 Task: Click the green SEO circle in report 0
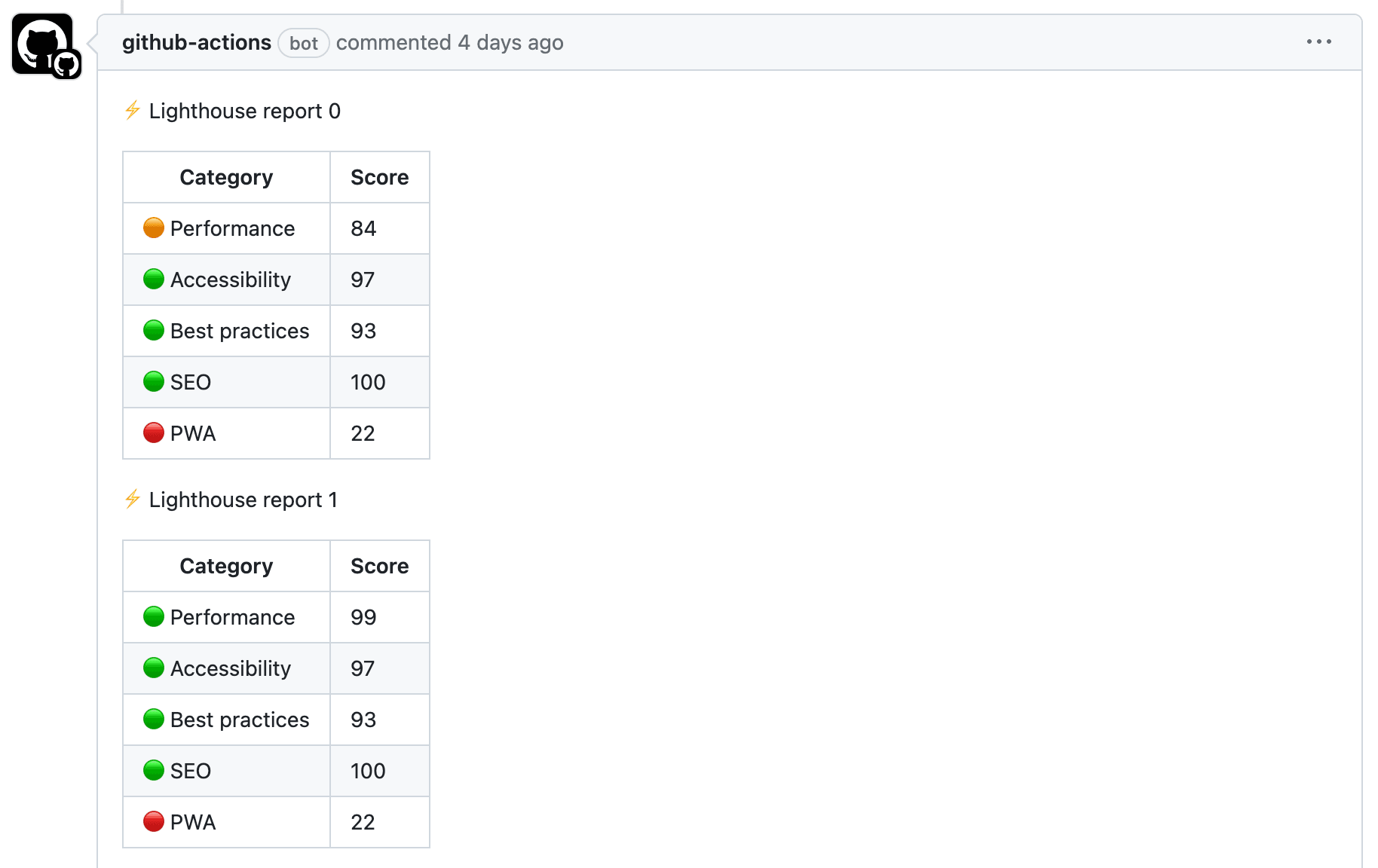tap(154, 381)
